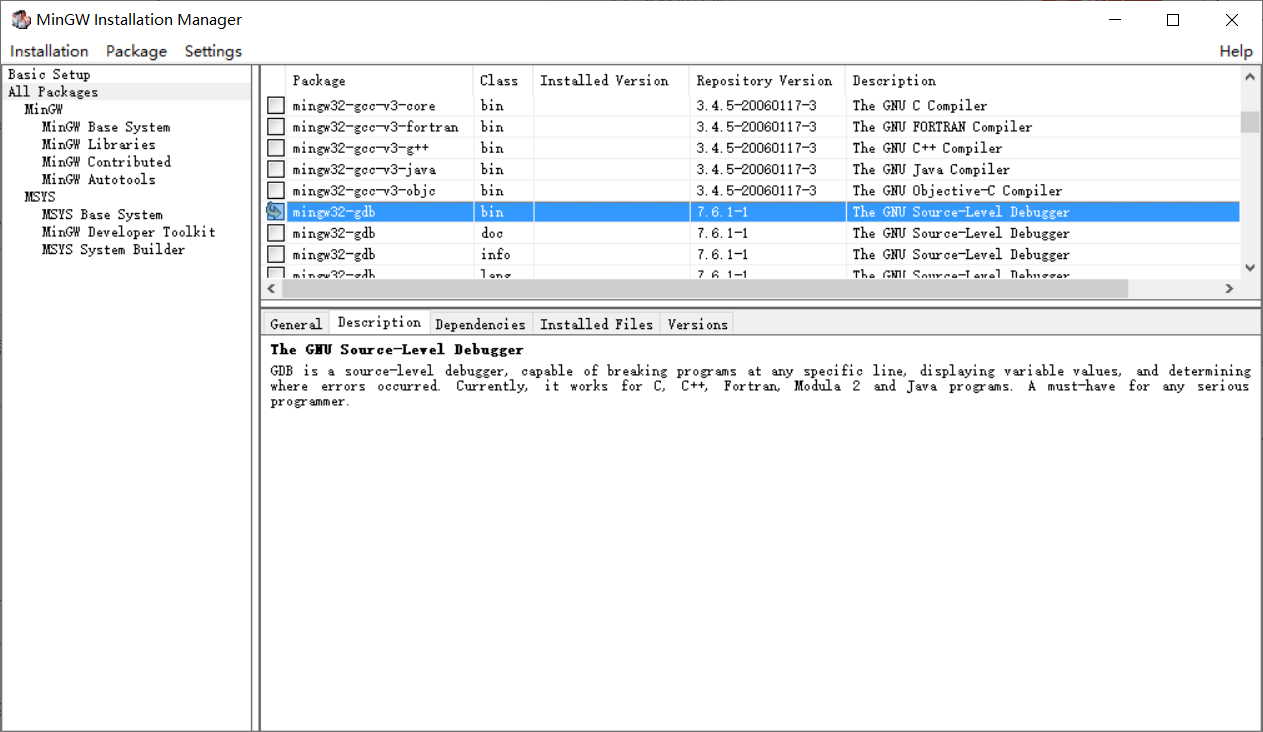Select MinGW Autotools category
The image size is (1263, 732).
click(99, 179)
